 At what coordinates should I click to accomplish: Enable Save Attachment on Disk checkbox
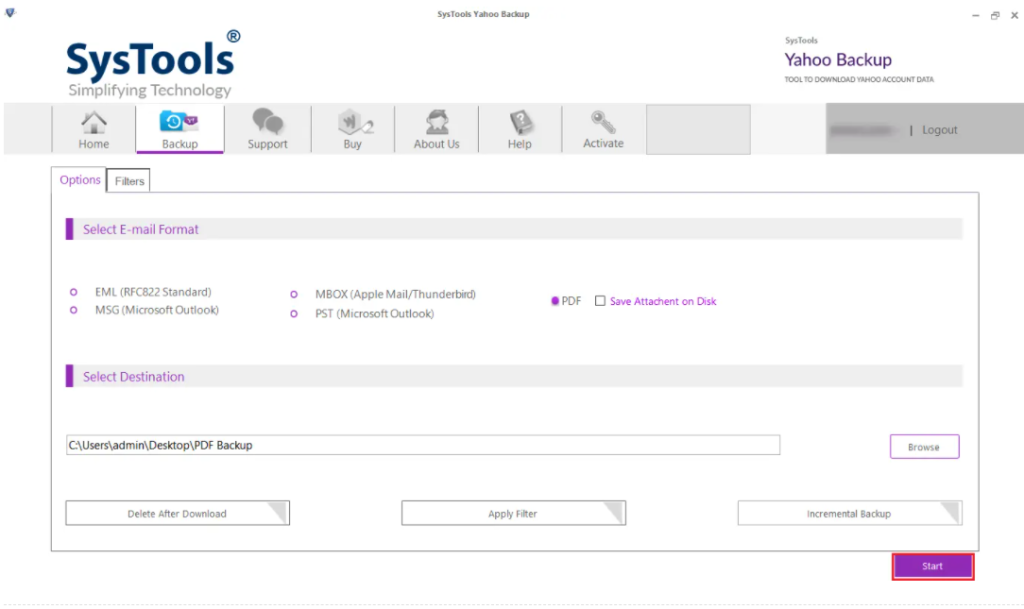pos(600,301)
